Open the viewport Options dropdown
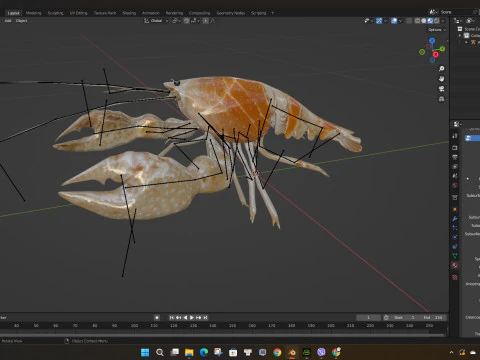 pyautogui.click(x=437, y=30)
